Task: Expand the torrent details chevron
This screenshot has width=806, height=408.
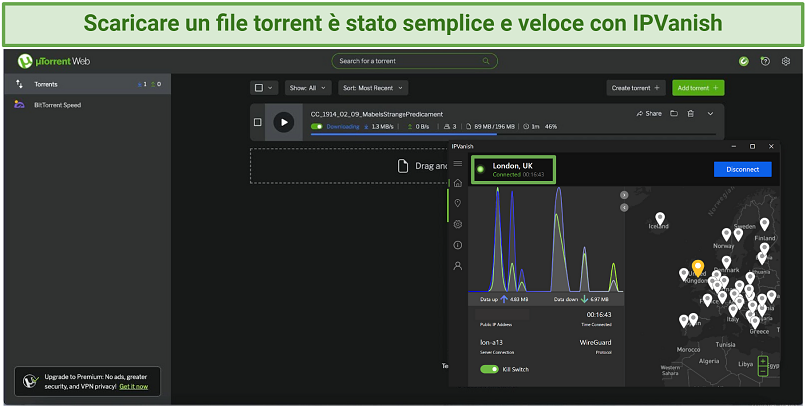Action: (x=710, y=114)
